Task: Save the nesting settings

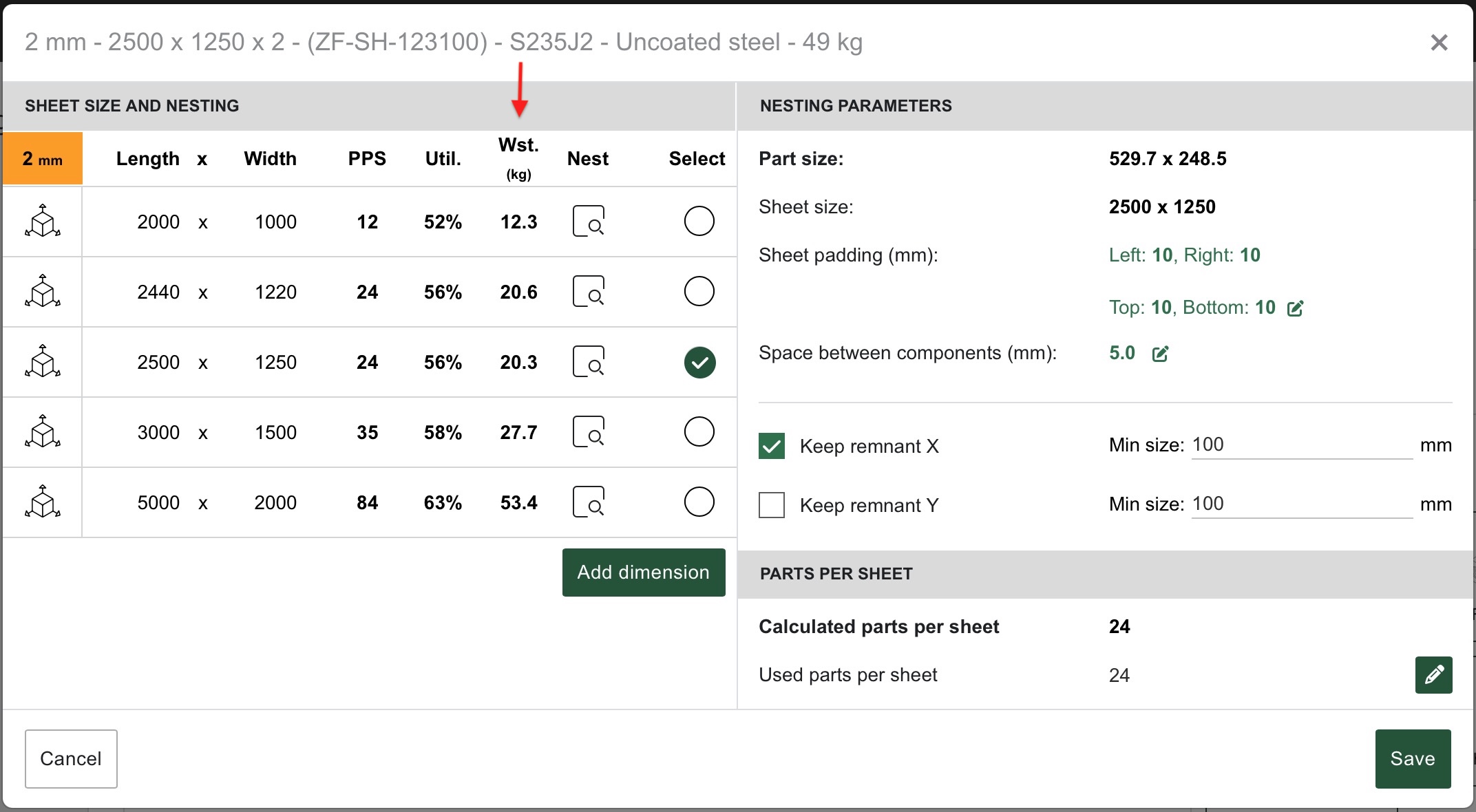Action: [x=1413, y=758]
